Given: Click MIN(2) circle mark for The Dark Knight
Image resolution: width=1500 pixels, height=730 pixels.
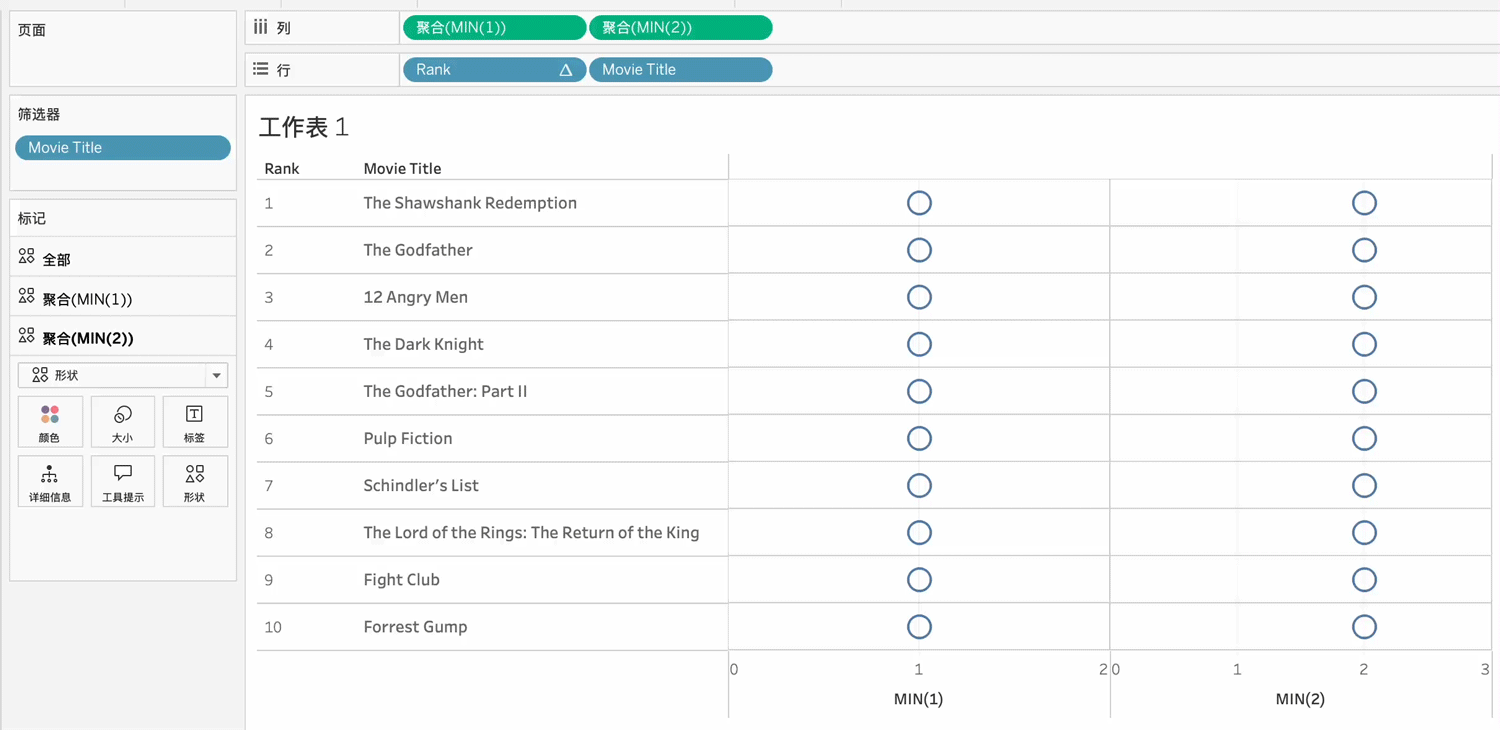Looking at the screenshot, I should click(x=1364, y=344).
